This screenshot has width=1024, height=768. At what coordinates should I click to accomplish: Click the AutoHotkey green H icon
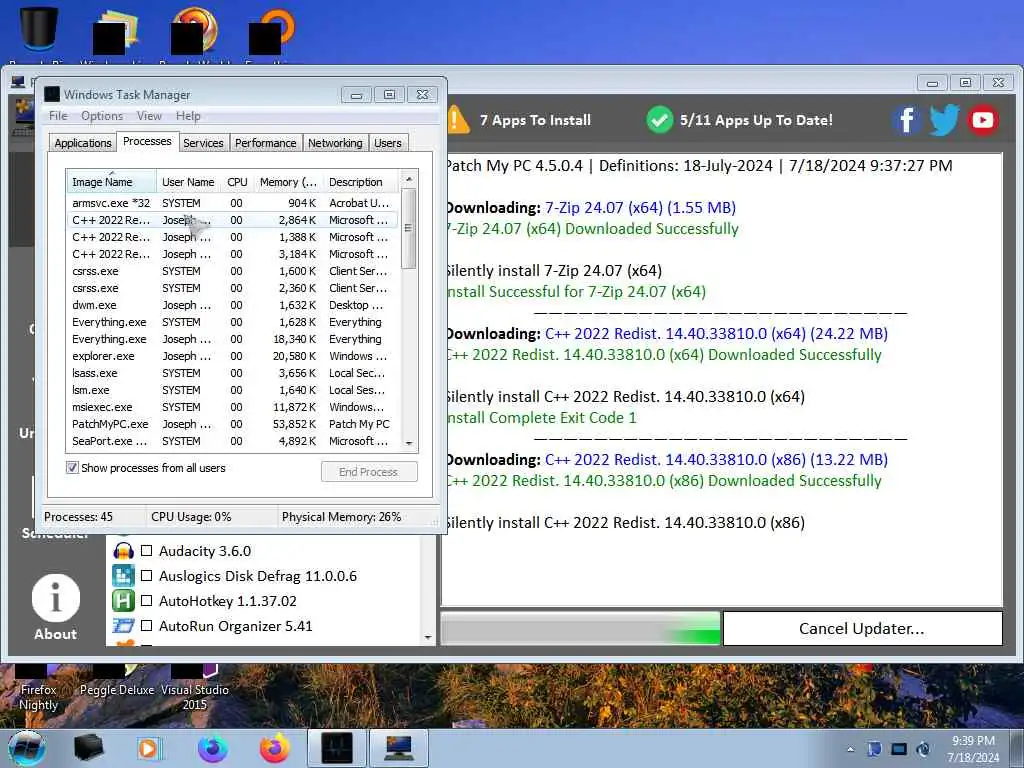[123, 601]
